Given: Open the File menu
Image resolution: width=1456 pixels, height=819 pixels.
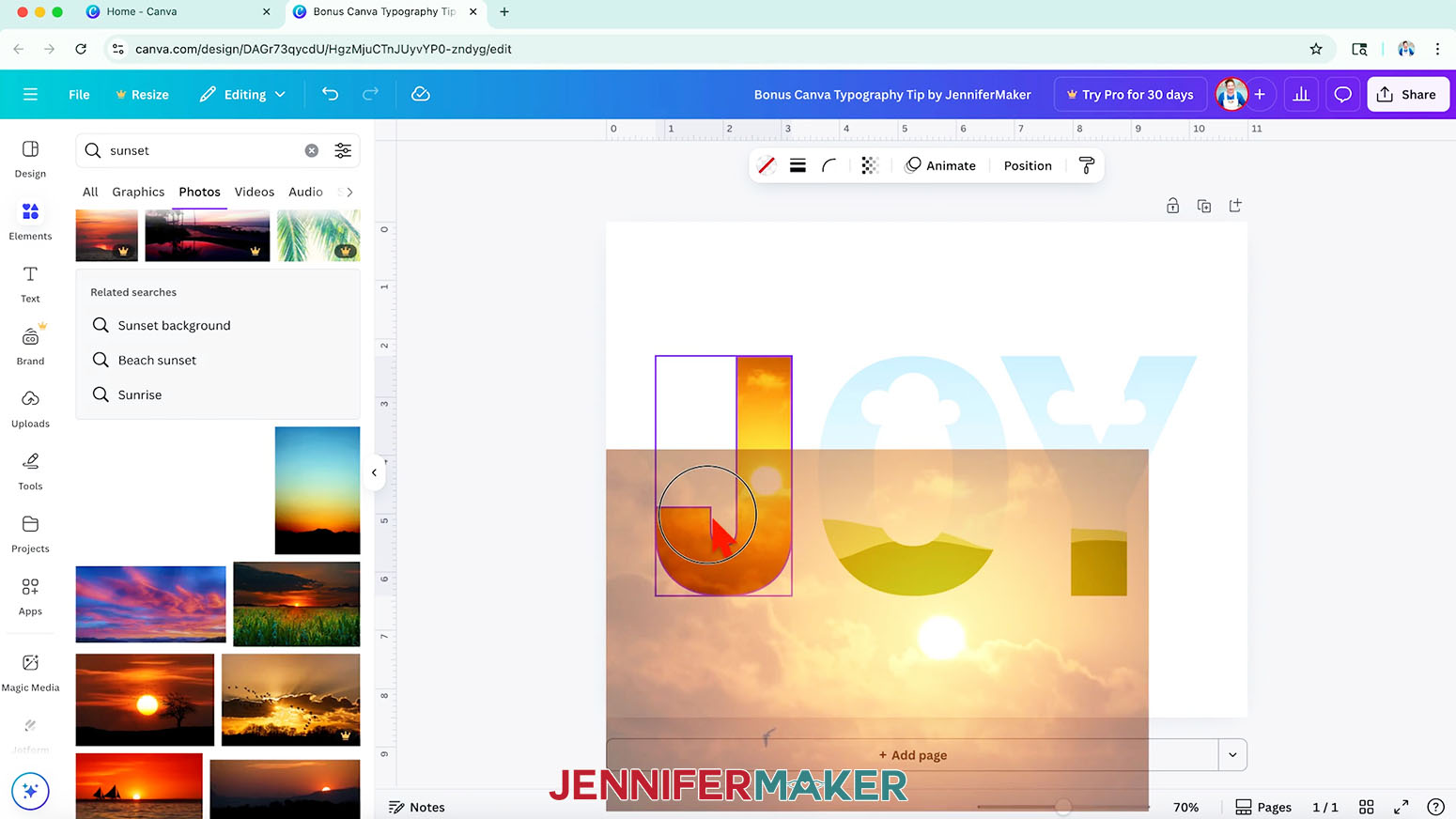Looking at the screenshot, I should pos(79,94).
